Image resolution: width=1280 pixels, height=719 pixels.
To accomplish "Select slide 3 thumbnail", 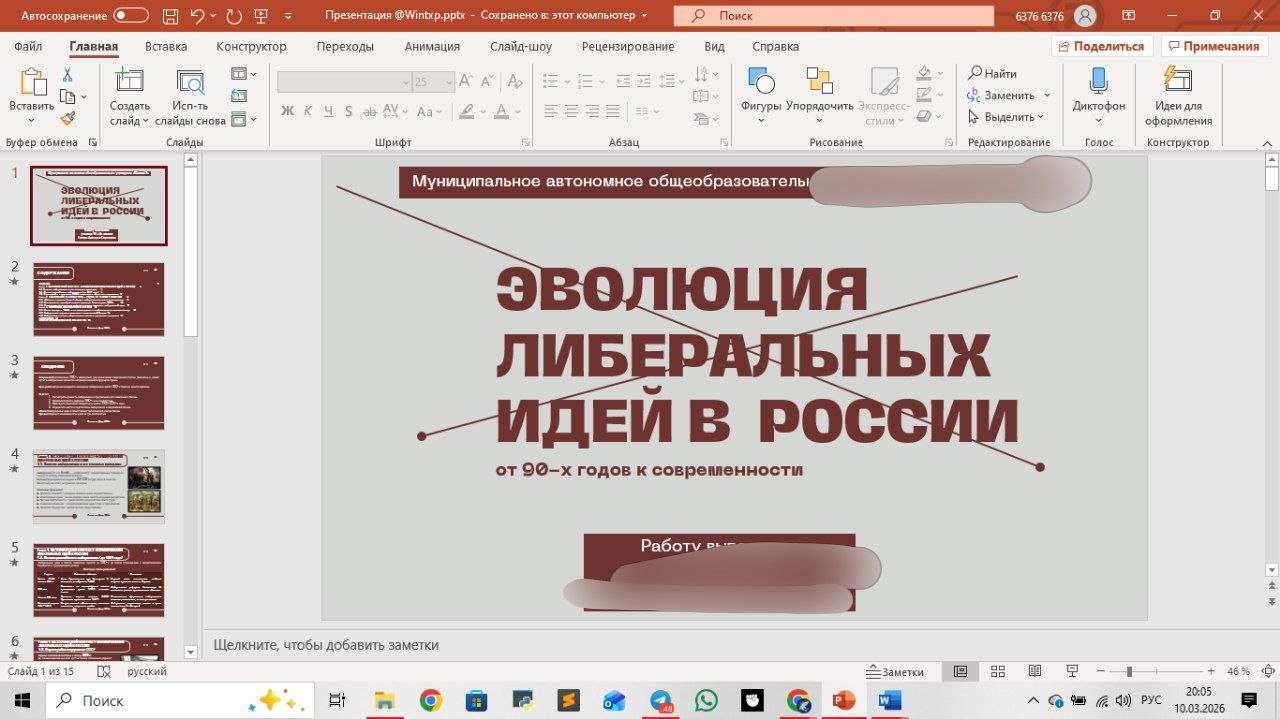I will pos(99,393).
